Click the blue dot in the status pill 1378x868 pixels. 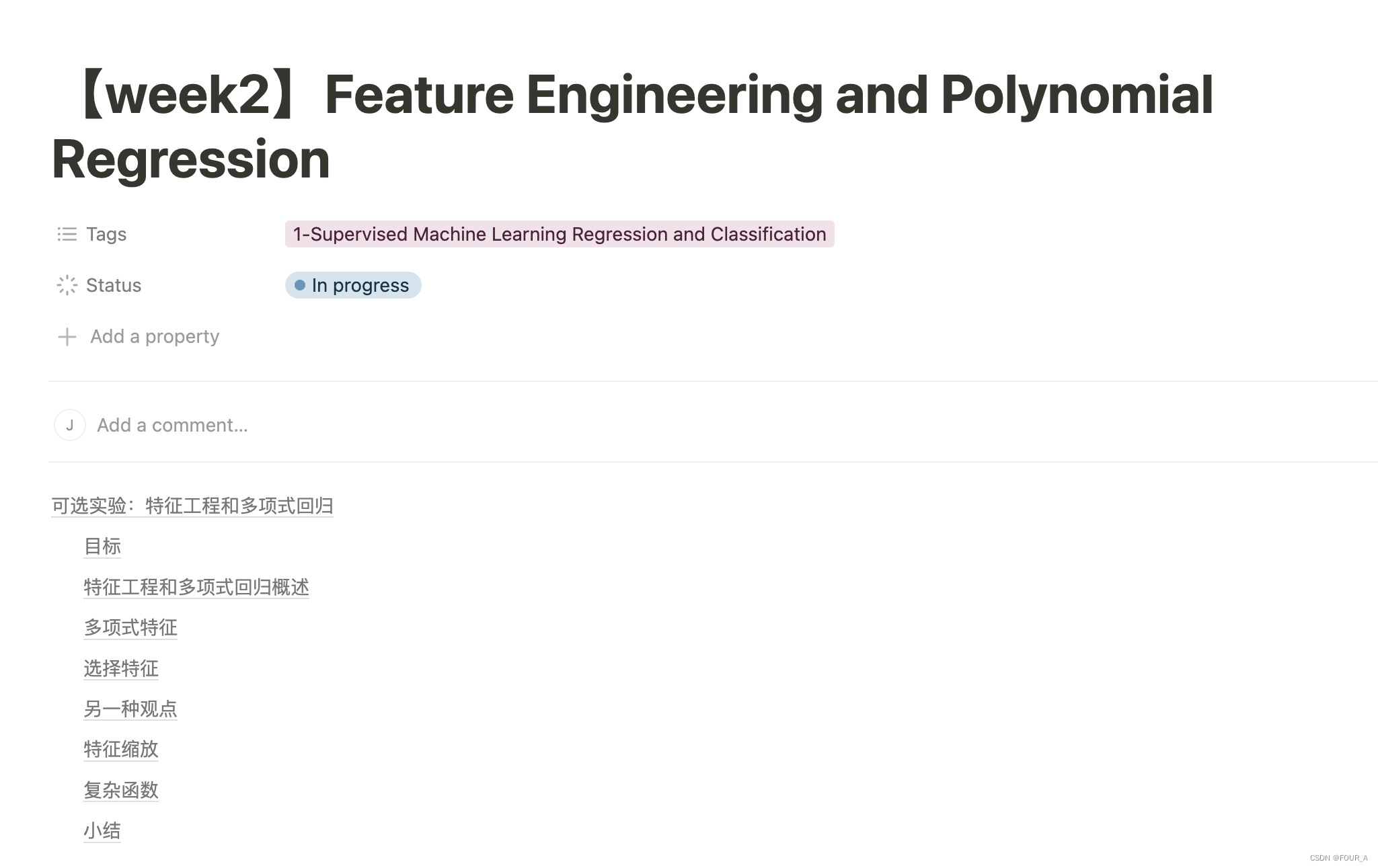300,285
